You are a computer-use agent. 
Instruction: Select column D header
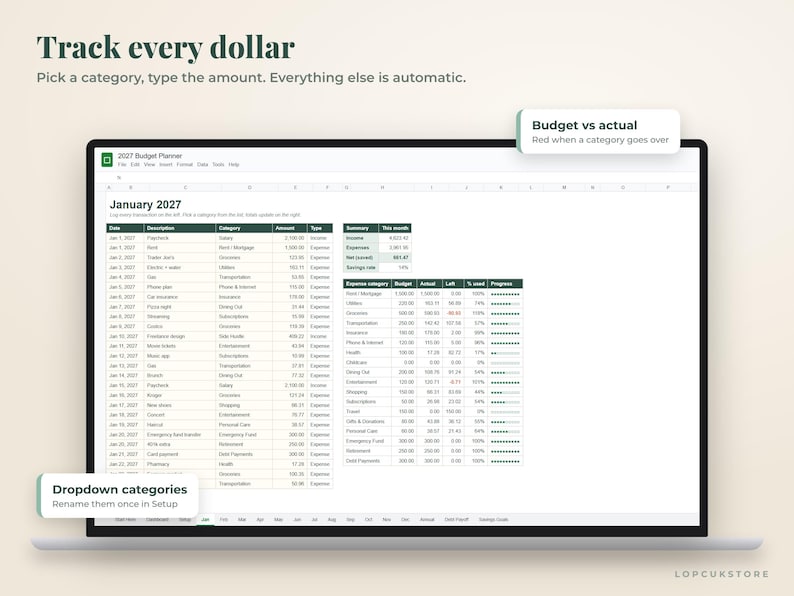point(250,188)
